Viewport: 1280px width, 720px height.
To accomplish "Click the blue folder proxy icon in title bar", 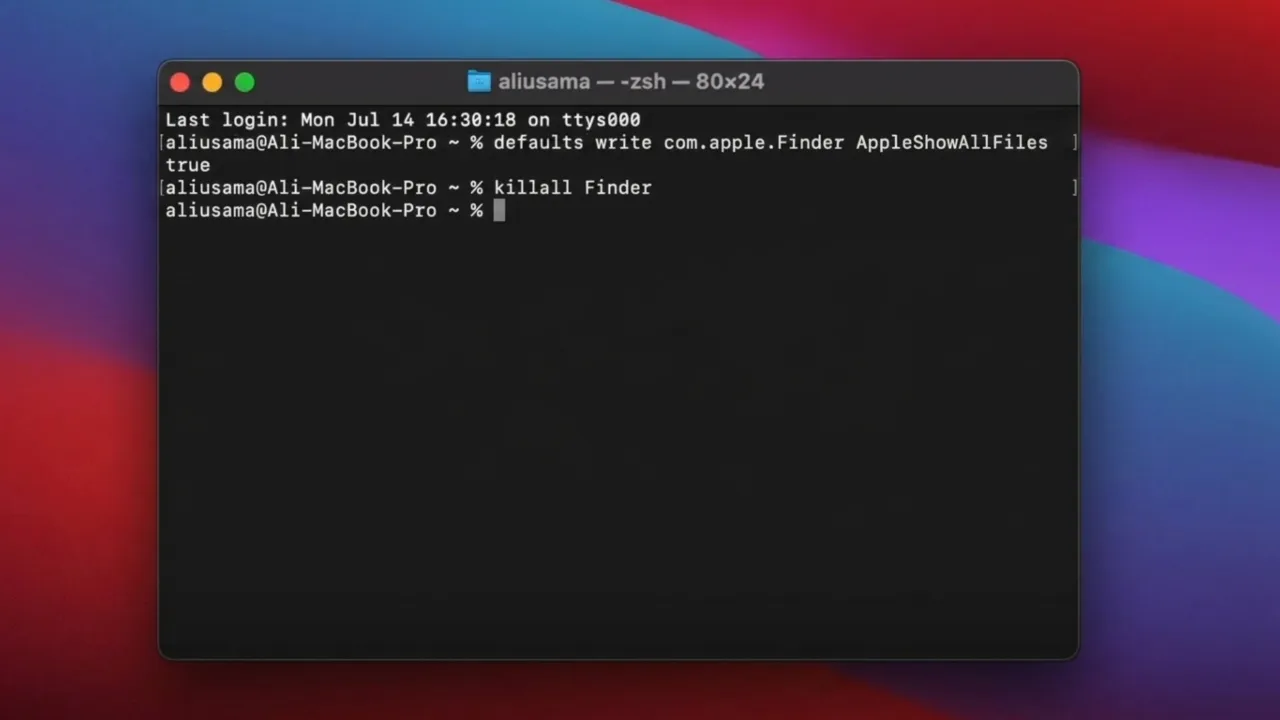I will point(479,82).
